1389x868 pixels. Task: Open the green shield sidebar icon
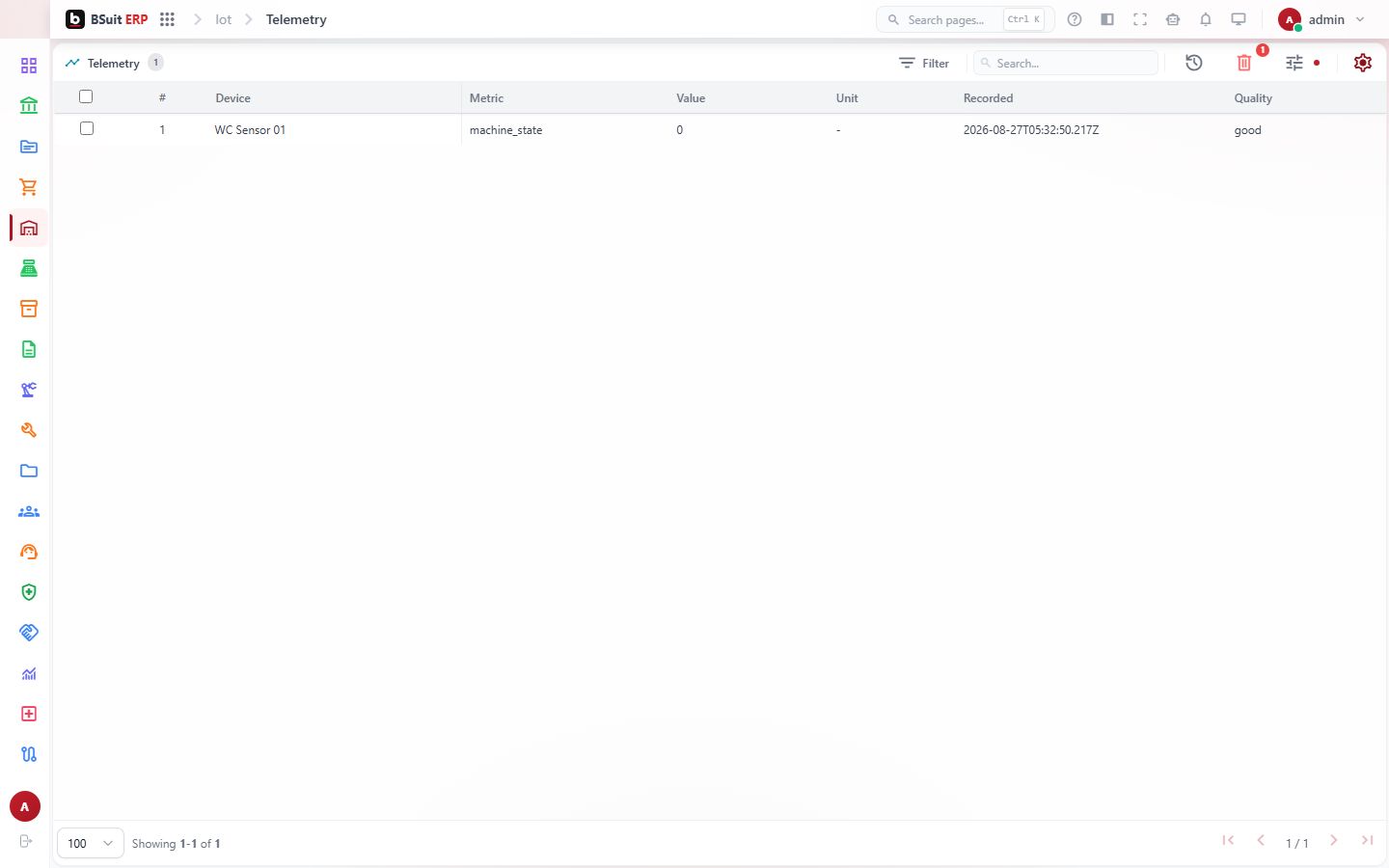29,592
